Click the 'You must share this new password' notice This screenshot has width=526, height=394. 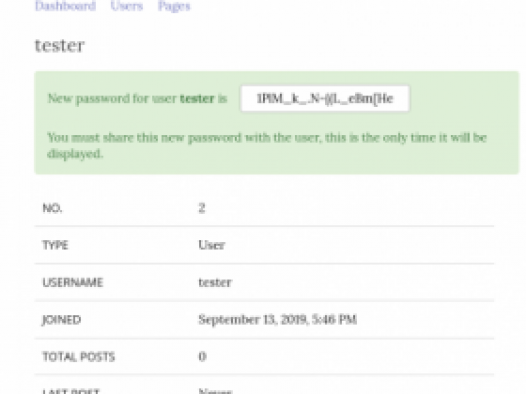267,146
